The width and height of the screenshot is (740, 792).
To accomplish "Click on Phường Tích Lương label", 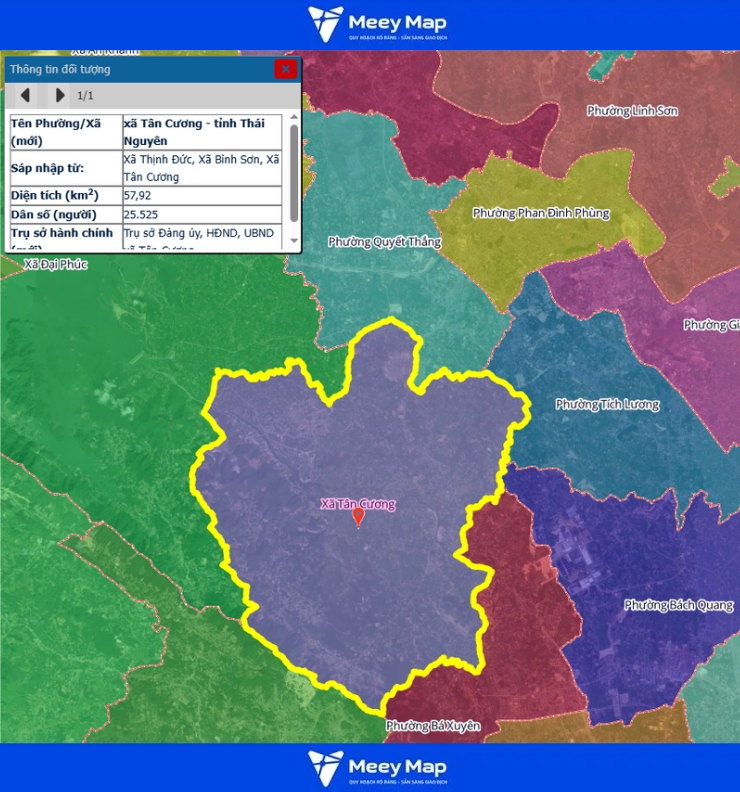I will pos(607,405).
